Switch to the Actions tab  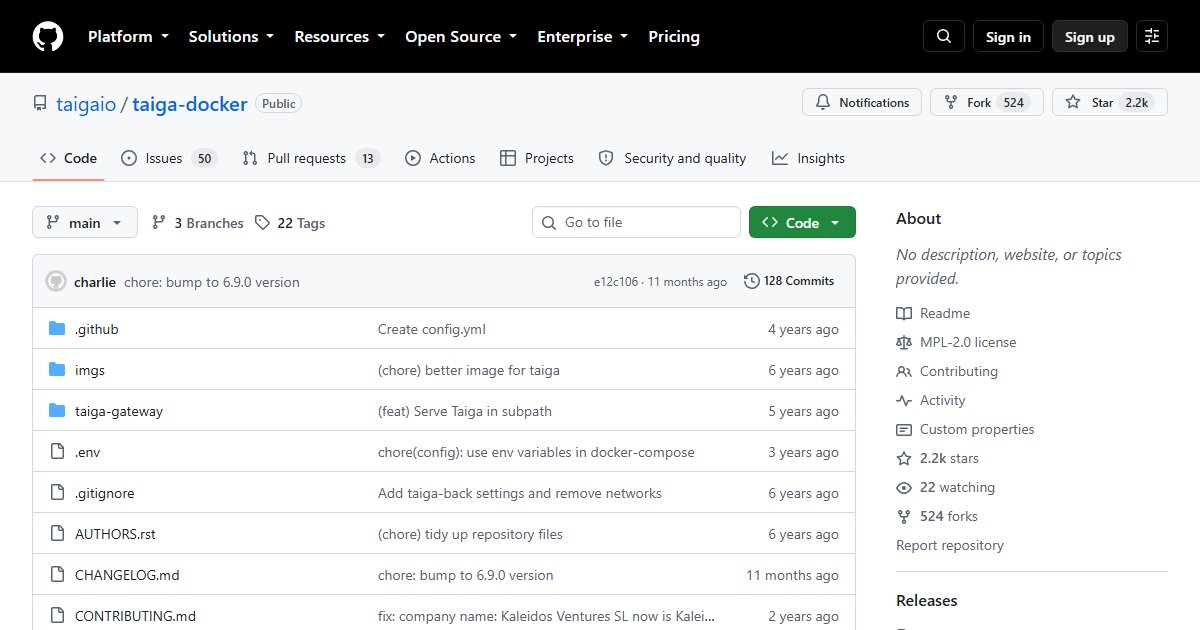pyautogui.click(x=440, y=158)
